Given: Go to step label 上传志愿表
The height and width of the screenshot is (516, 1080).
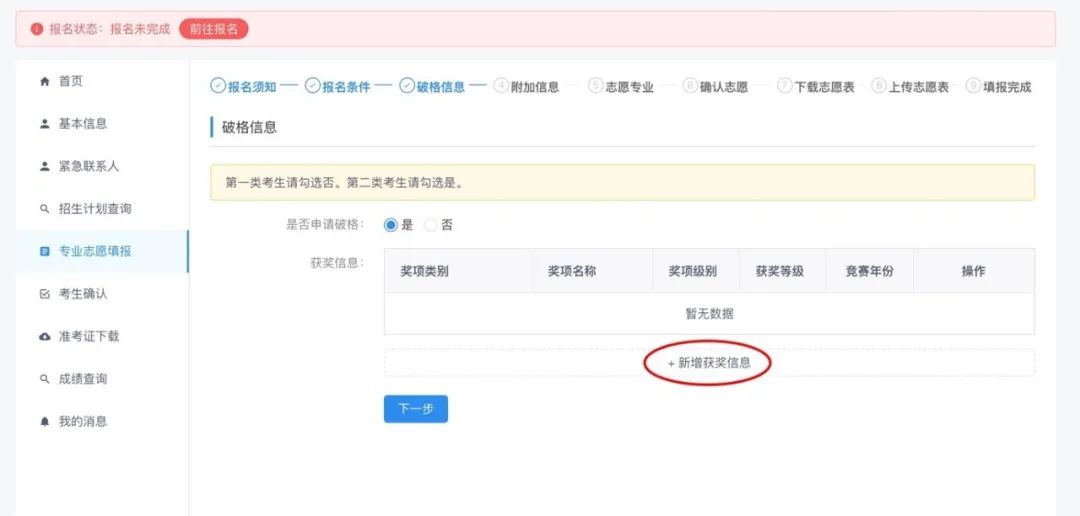Looking at the screenshot, I should click(918, 87).
